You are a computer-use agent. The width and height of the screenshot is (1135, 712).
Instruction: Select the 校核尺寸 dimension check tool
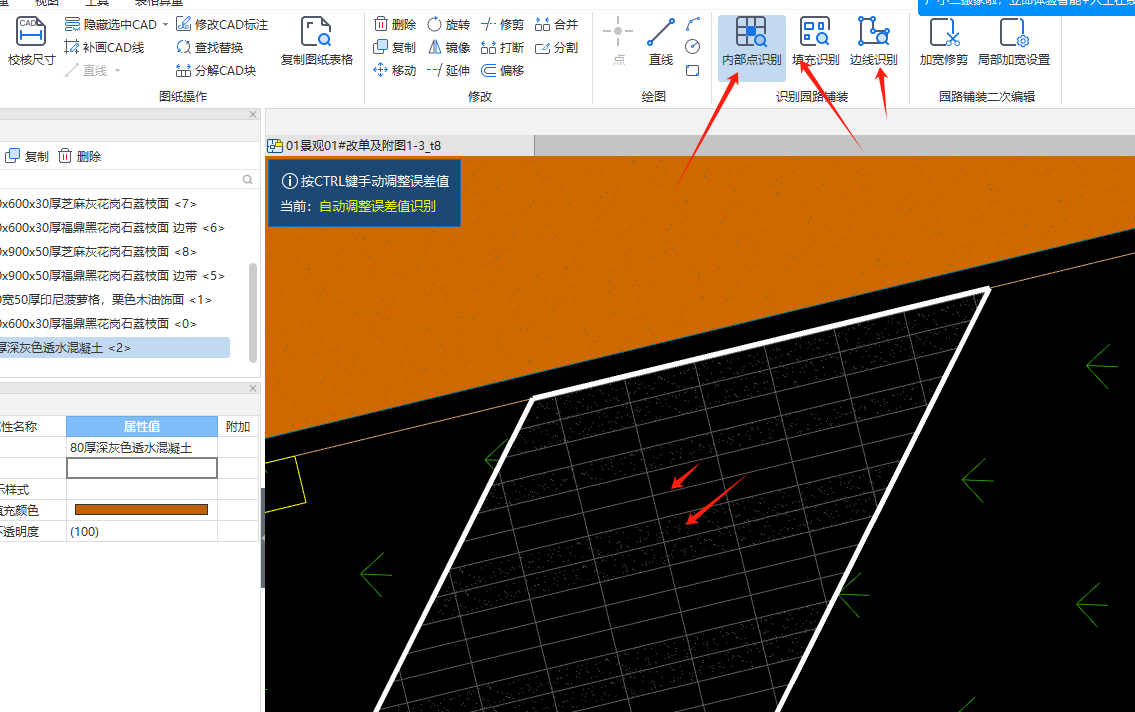31,42
